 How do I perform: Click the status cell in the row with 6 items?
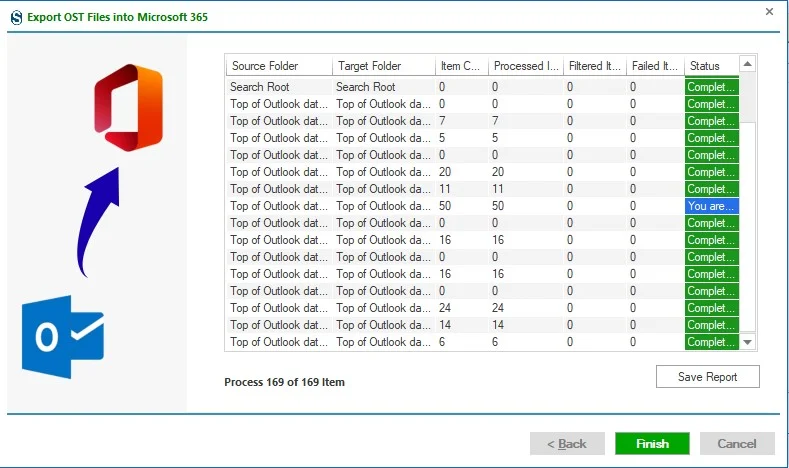point(712,342)
